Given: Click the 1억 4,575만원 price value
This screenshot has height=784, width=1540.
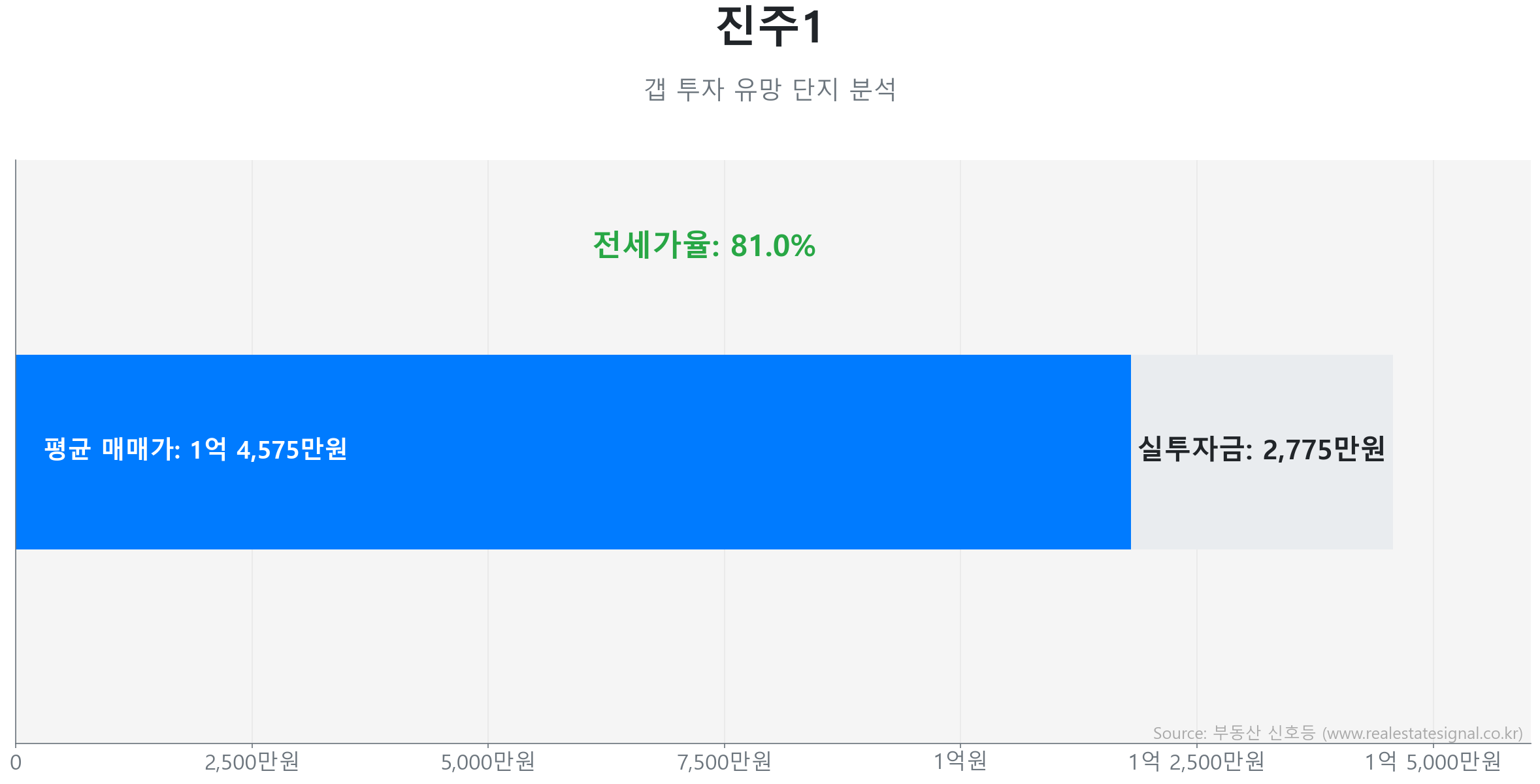Looking at the screenshot, I should [x=268, y=449].
